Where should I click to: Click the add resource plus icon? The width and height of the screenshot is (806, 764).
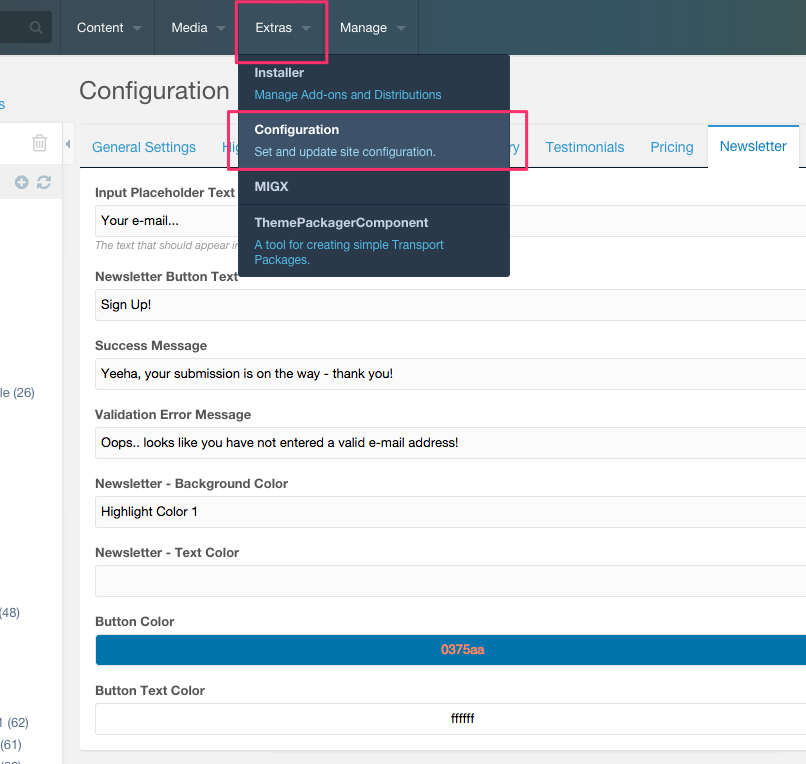[22, 182]
